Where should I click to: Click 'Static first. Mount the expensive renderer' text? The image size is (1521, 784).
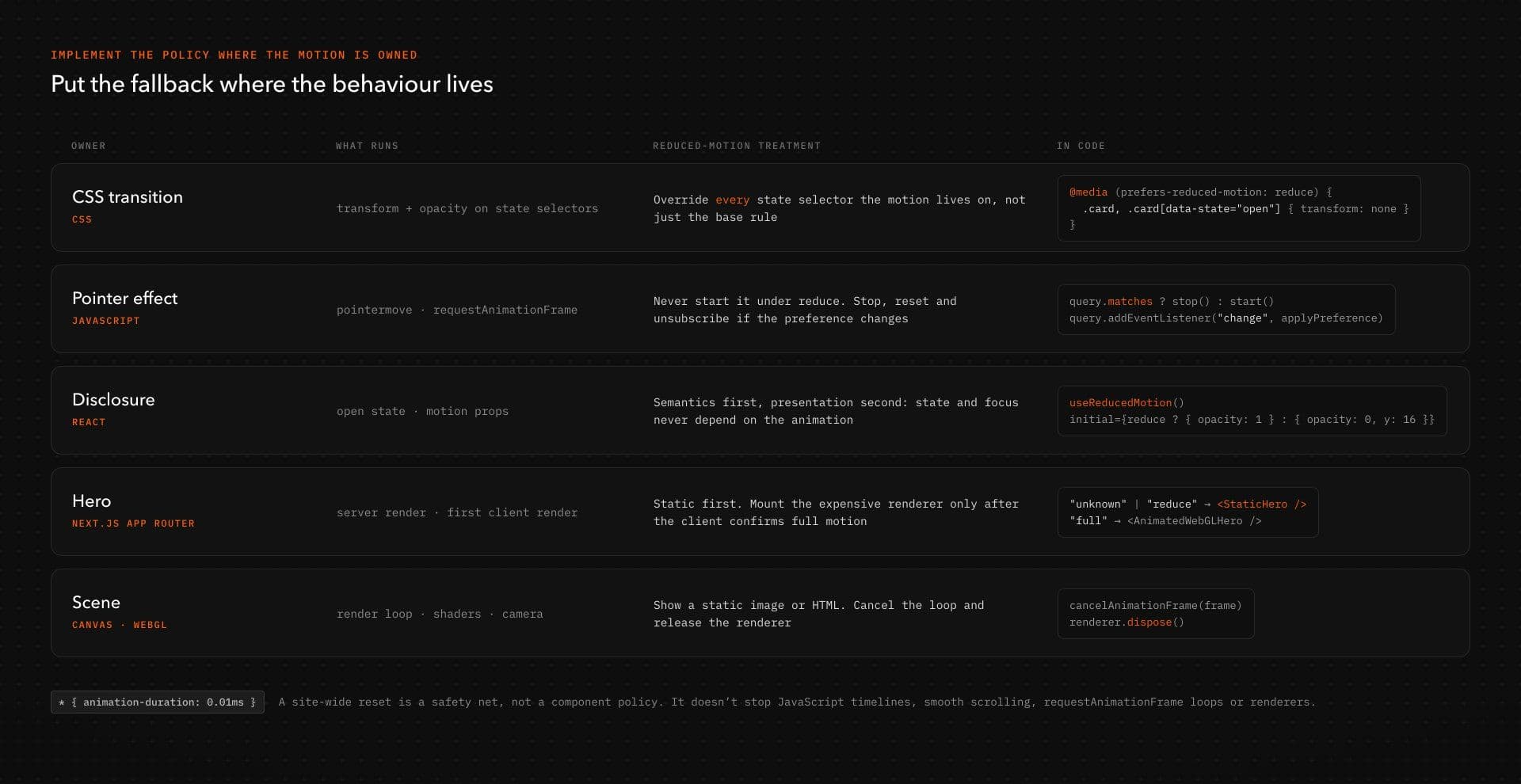point(836,512)
